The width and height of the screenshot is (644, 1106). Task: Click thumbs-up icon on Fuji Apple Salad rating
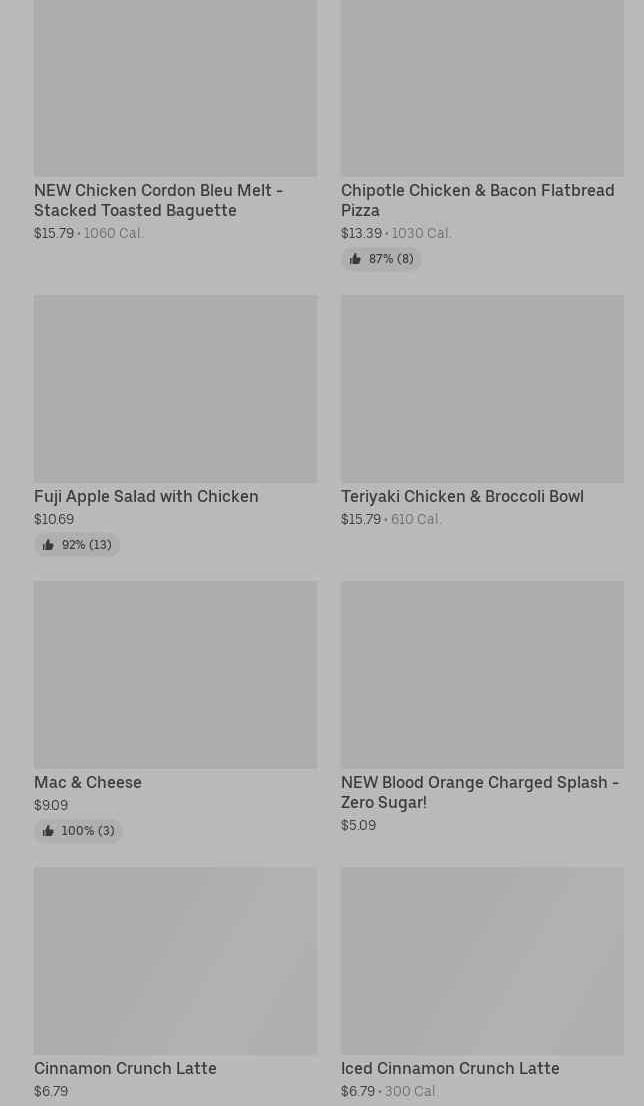[x=48, y=545]
